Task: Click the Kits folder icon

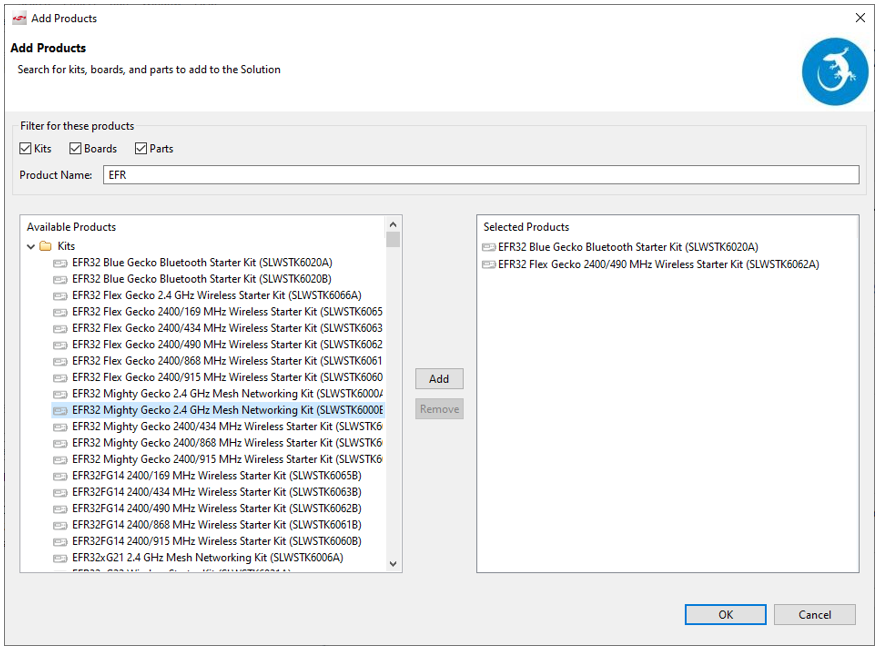Action: (x=46, y=246)
